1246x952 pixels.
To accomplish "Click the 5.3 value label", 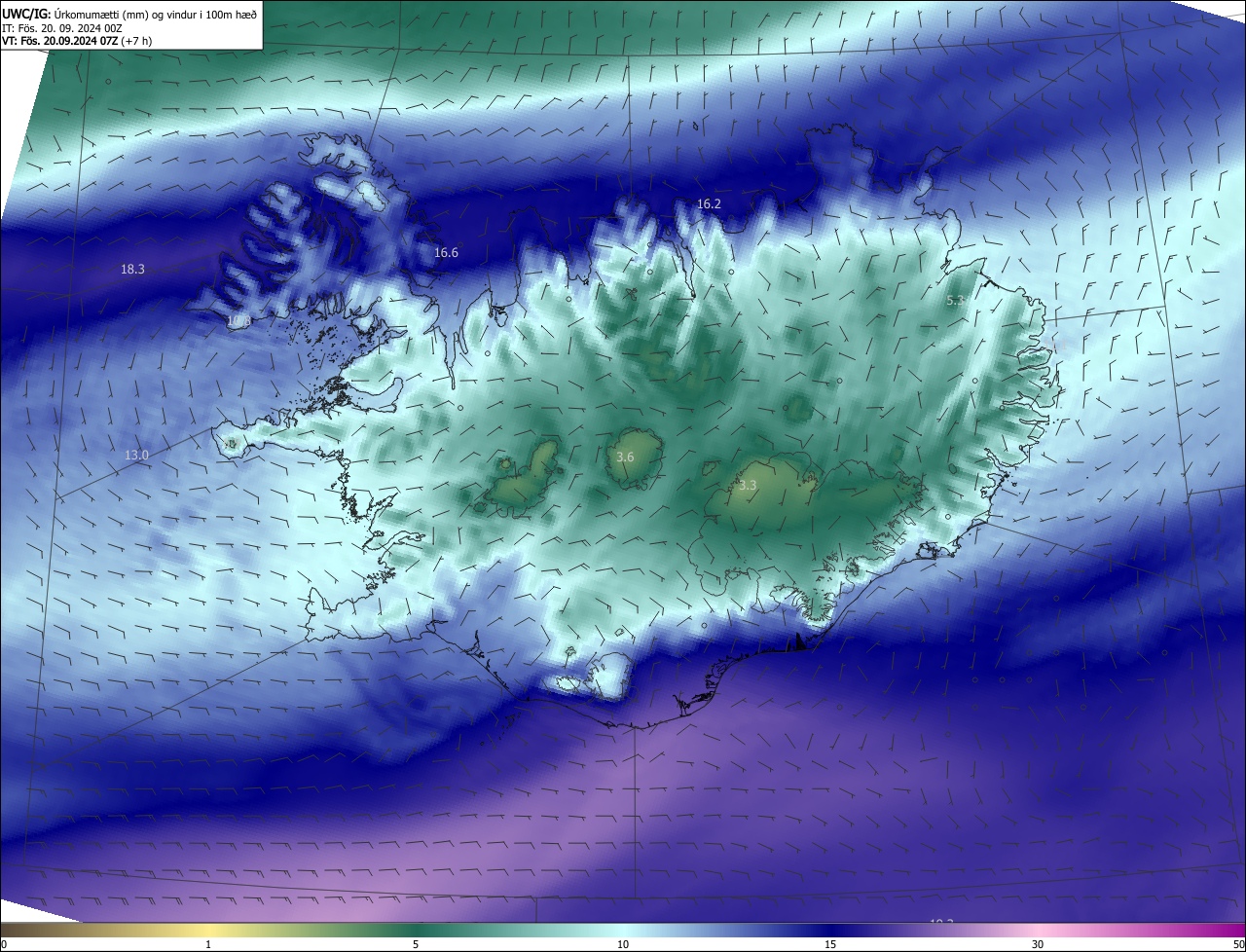I will click(x=956, y=301).
